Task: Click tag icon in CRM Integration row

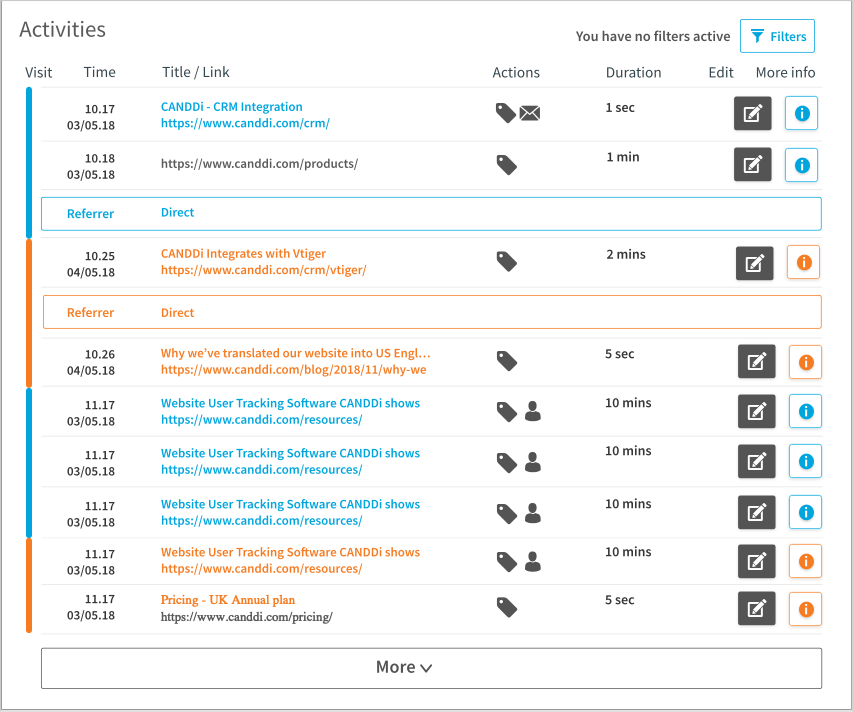Action: click(506, 113)
